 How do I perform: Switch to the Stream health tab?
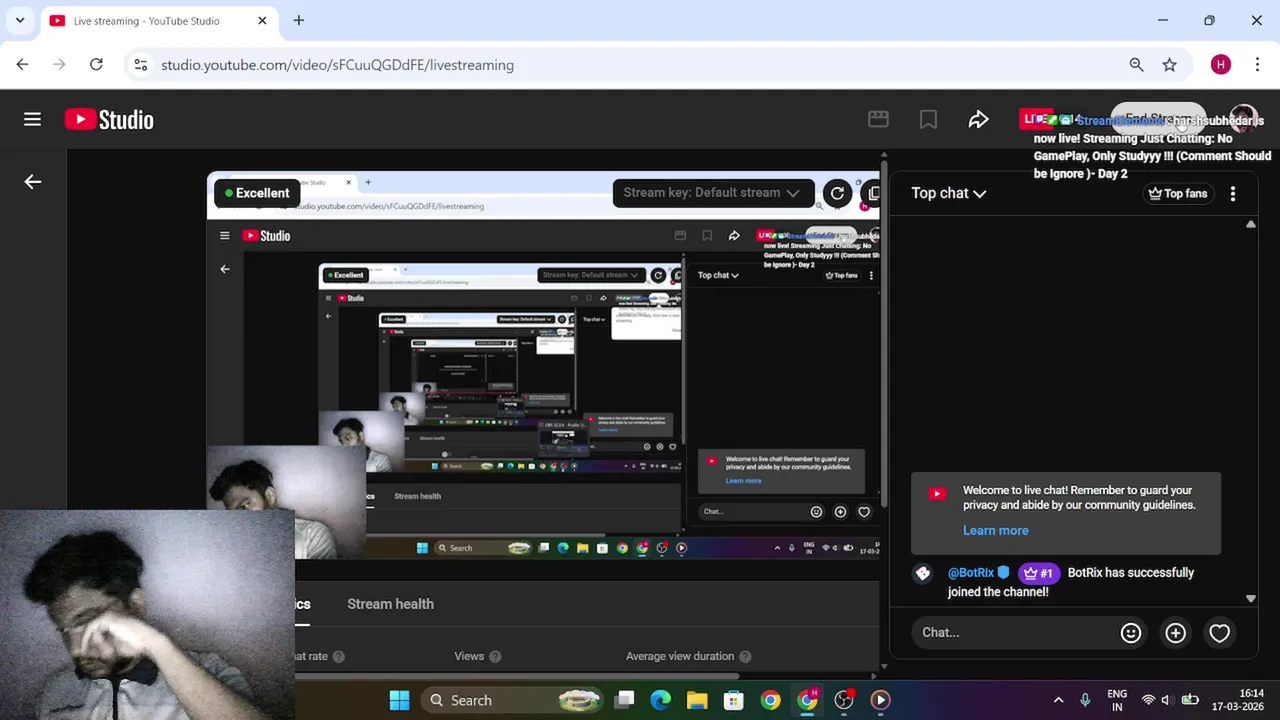click(390, 604)
